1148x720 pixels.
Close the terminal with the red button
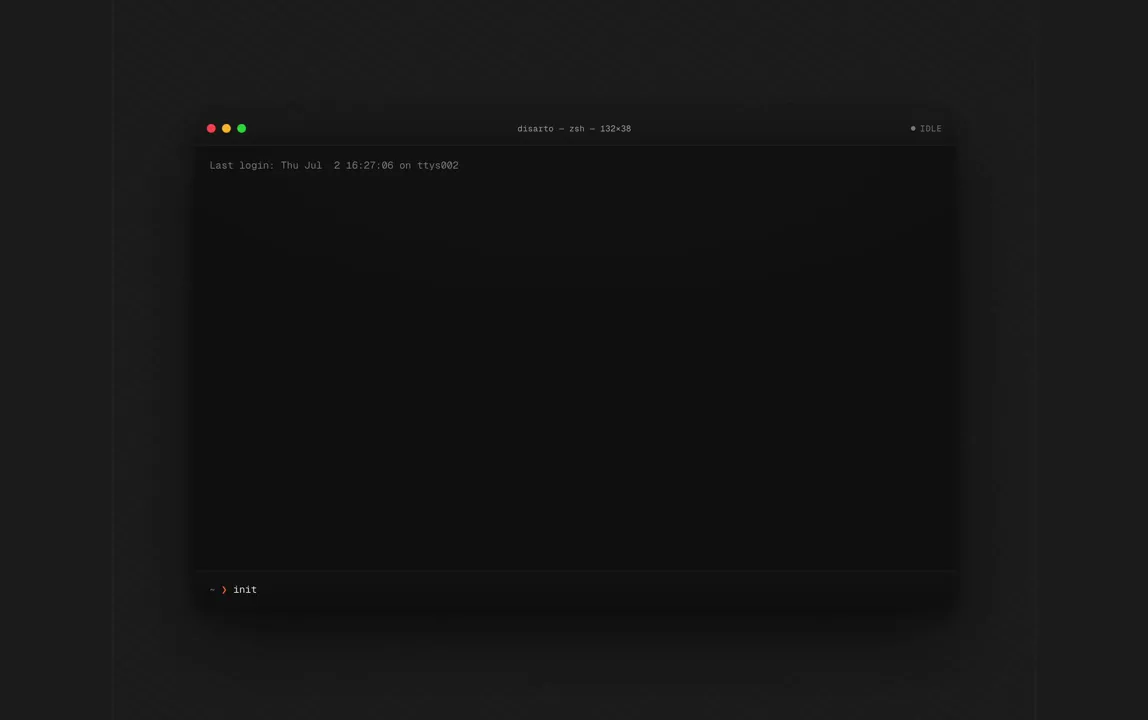(211, 128)
